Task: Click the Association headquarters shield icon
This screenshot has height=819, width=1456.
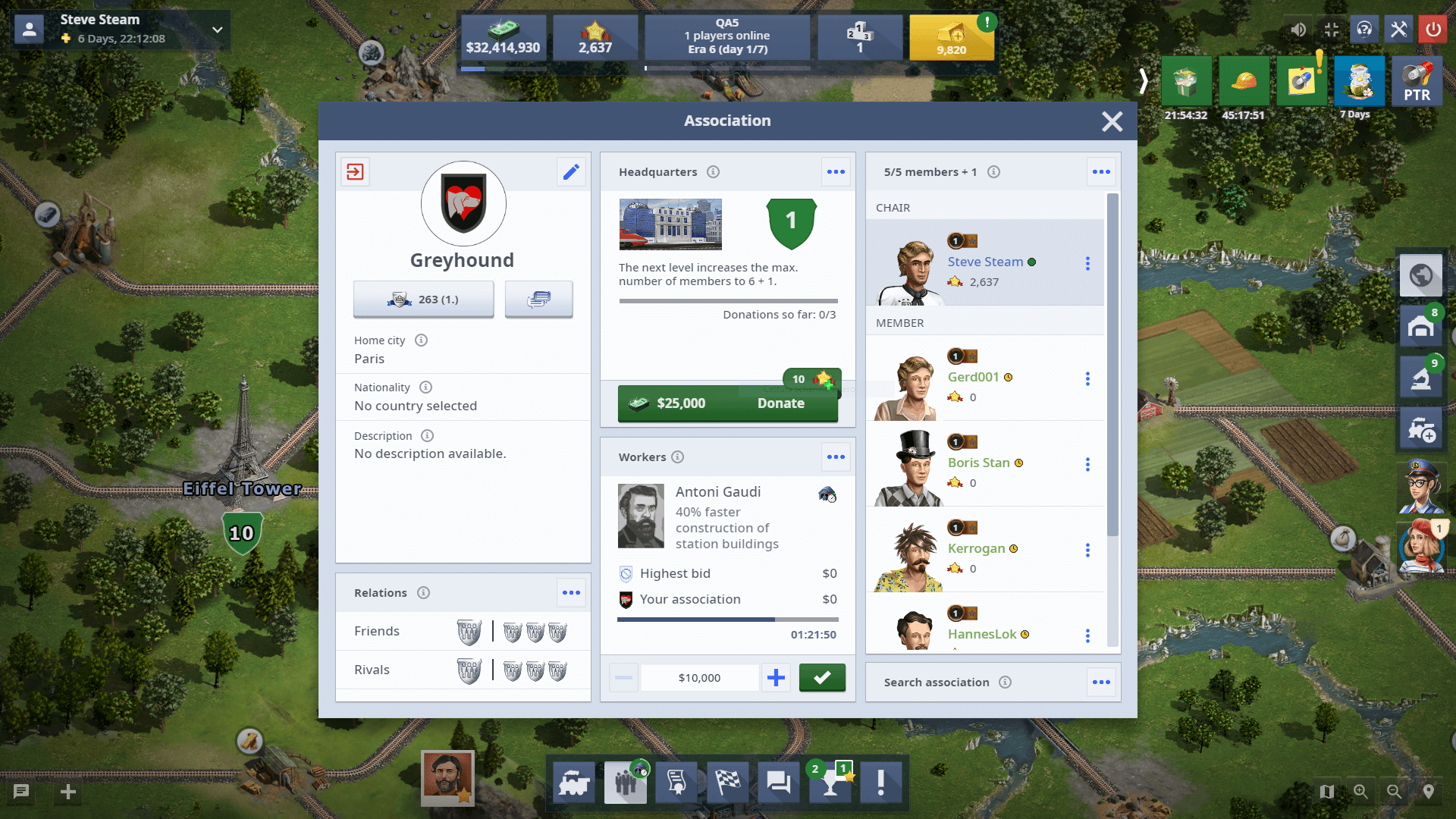Action: click(x=792, y=222)
